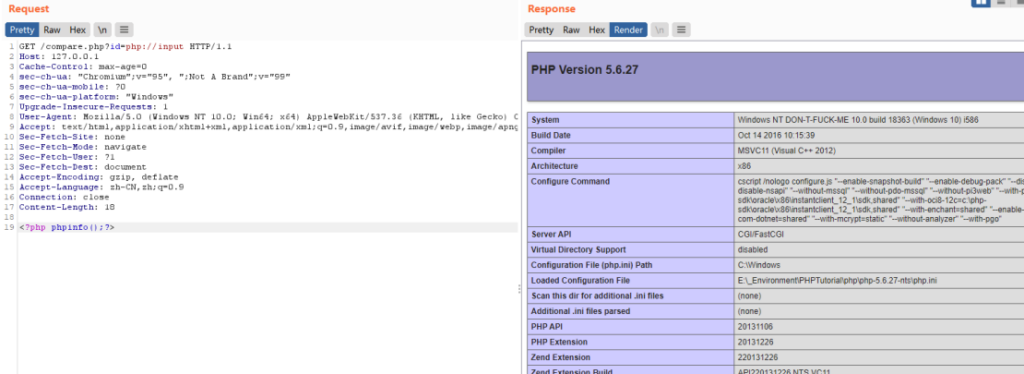The image size is (1024, 374).
Task: Select the Request Hex tab
Action: coord(78,30)
